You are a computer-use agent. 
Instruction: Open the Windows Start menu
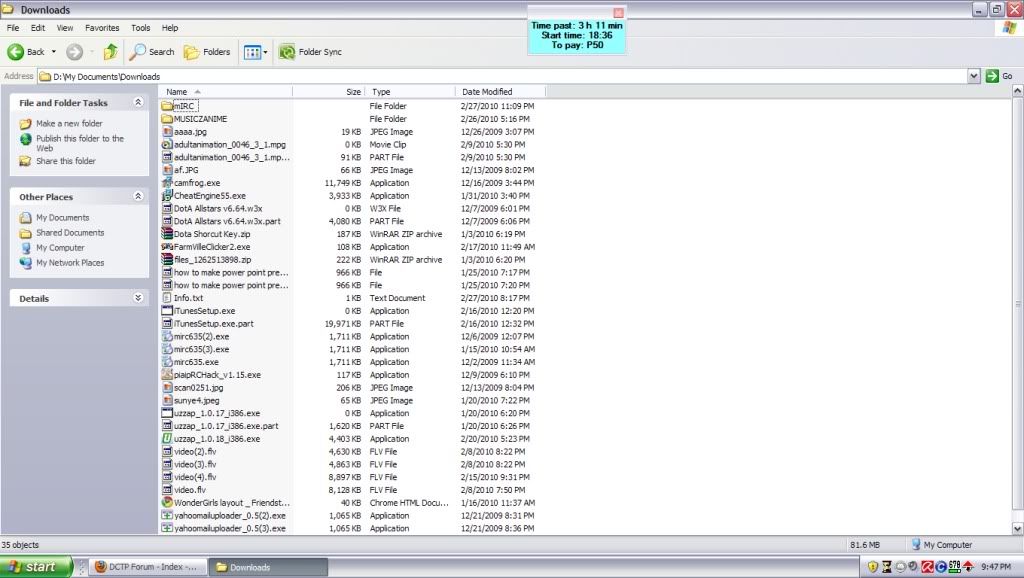coord(36,567)
